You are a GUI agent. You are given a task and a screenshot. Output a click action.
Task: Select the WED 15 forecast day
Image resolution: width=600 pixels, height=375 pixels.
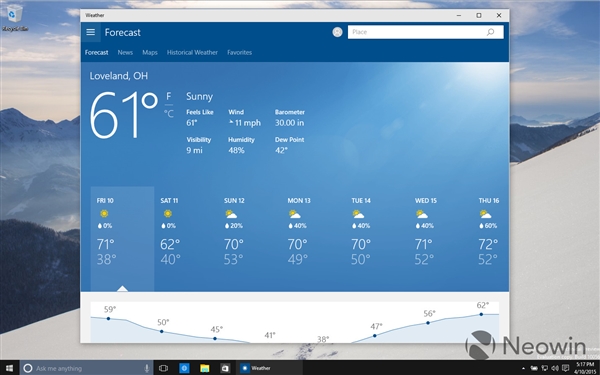[x=440, y=239]
